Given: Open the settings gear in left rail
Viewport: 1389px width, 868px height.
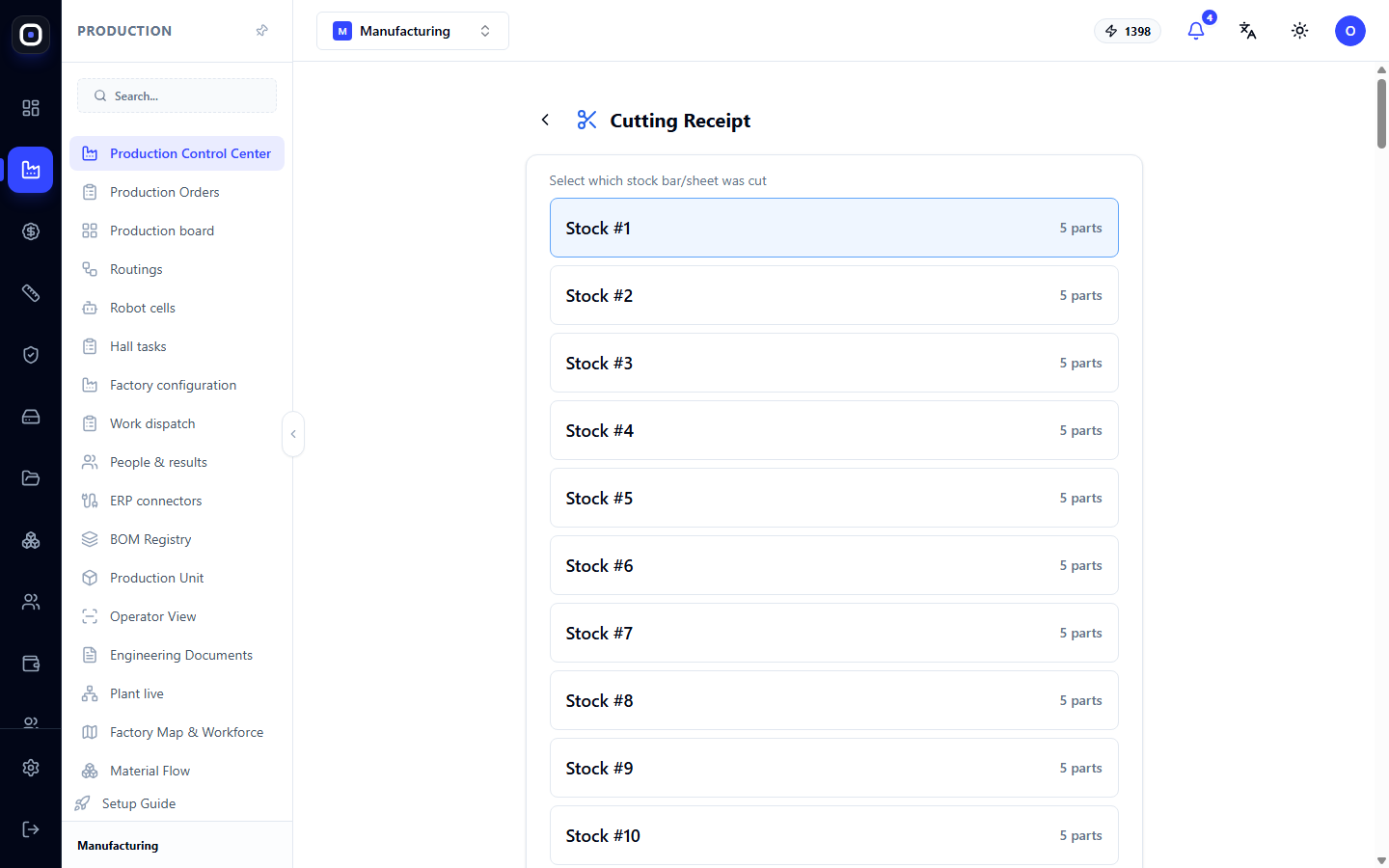Looking at the screenshot, I should 31,768.
